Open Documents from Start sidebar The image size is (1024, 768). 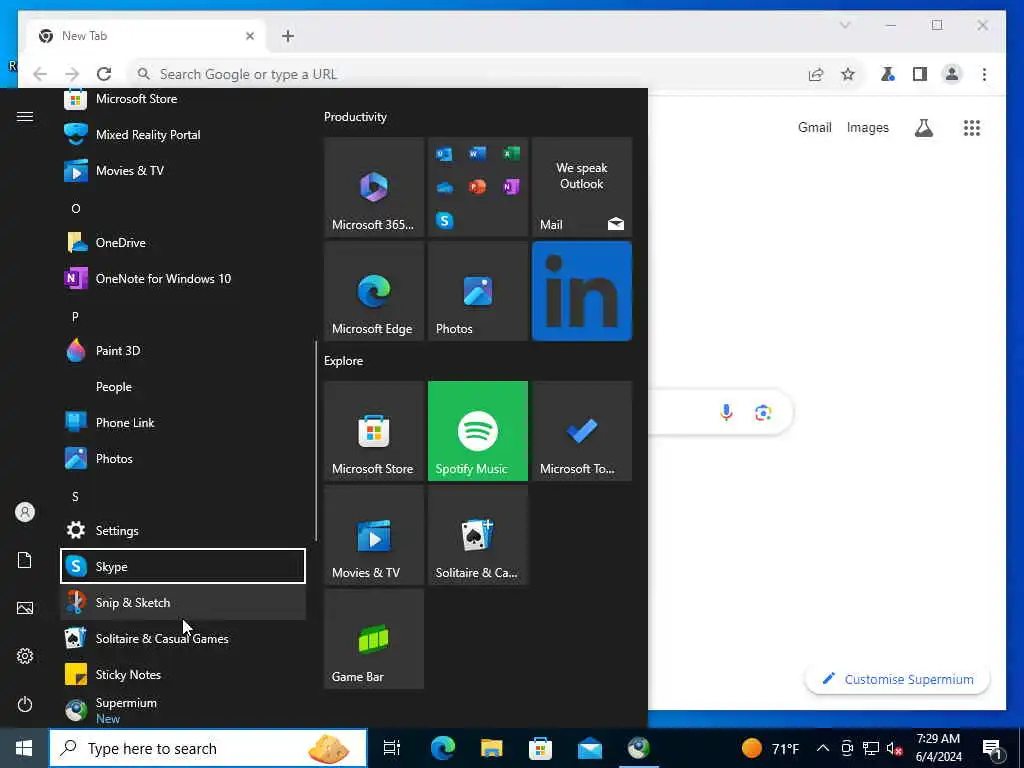(25, 560)
